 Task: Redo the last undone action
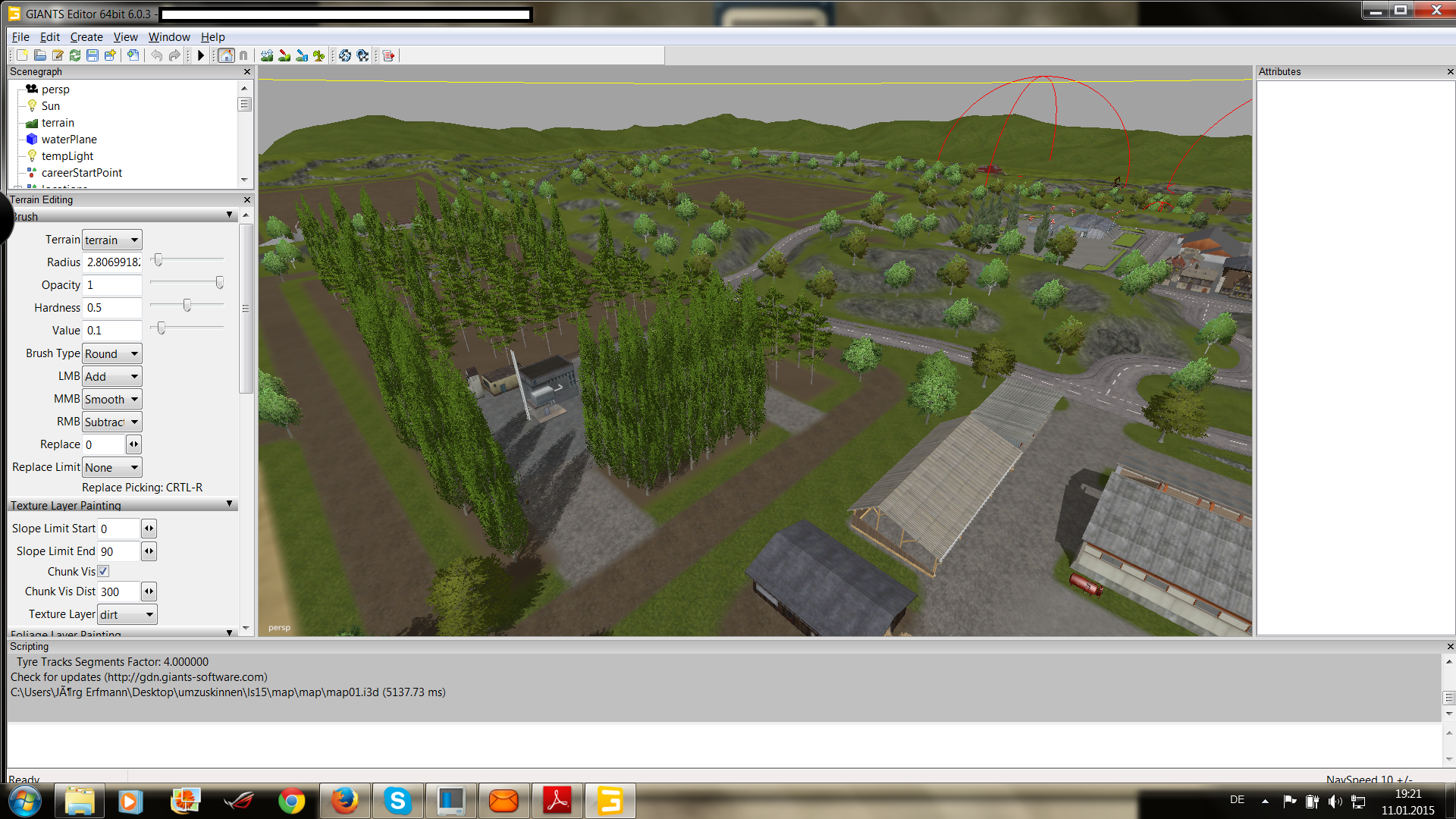(x=174, y=55)
